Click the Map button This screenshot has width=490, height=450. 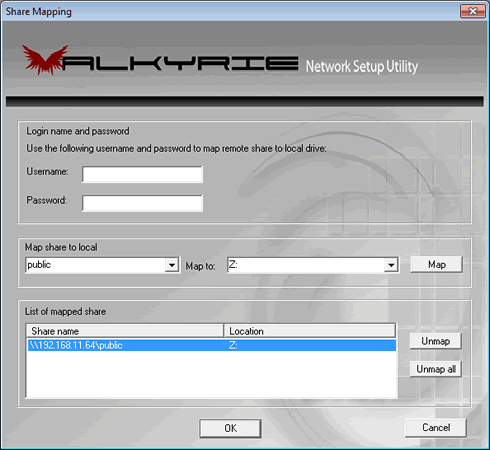pyautogui.click(x=437, y=264)
